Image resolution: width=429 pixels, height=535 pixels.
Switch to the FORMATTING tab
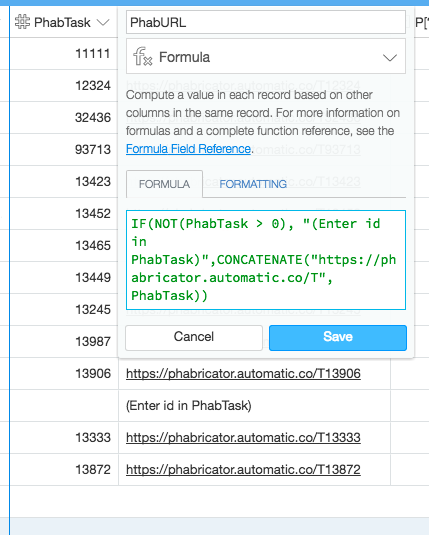point(253,184)
